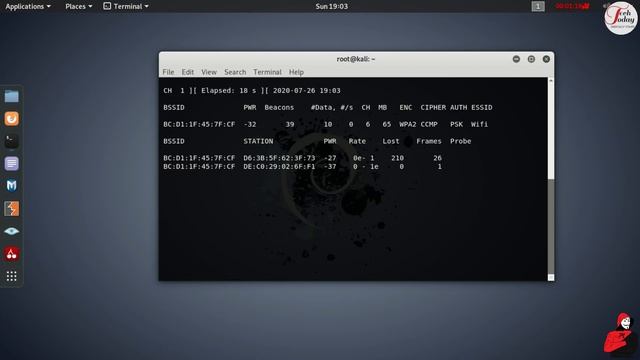This screenshot has height=360, width=640.
Task: Open the Terminal icon in dock
Action: [x=11, y=141]
